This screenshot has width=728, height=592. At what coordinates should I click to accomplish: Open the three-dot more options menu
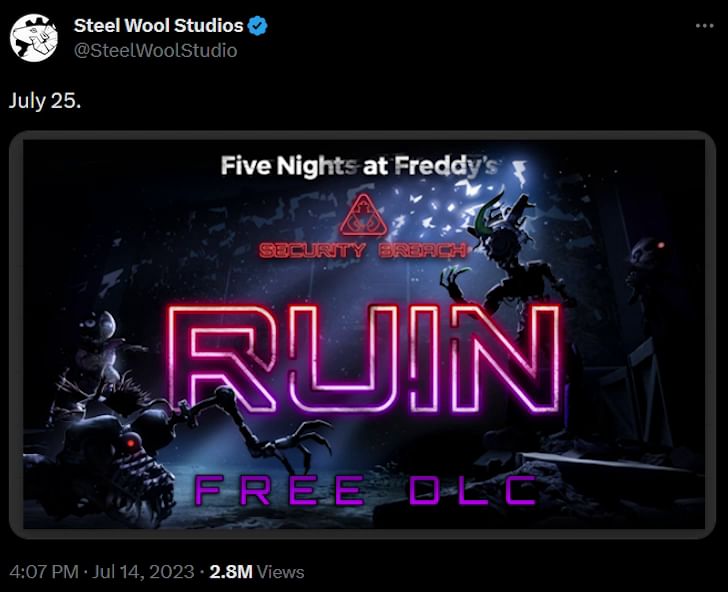704,26
